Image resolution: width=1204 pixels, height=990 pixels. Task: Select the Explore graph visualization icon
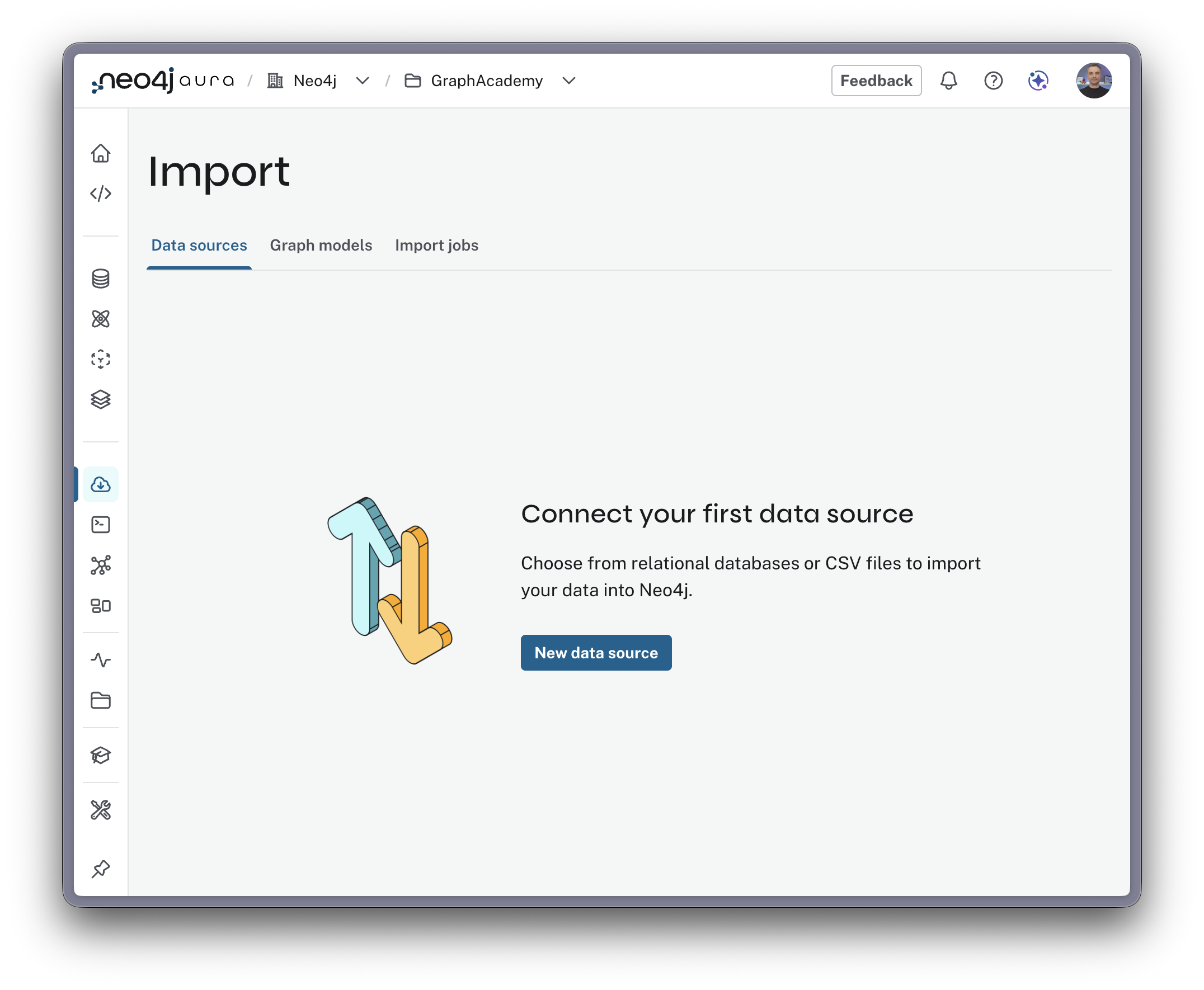coord(100,319)
